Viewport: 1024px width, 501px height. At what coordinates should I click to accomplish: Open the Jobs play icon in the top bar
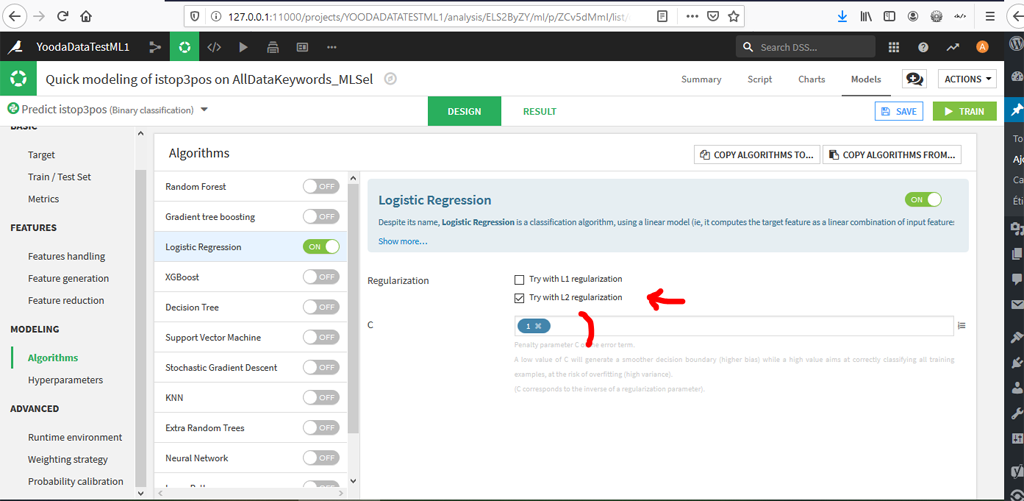244,47
